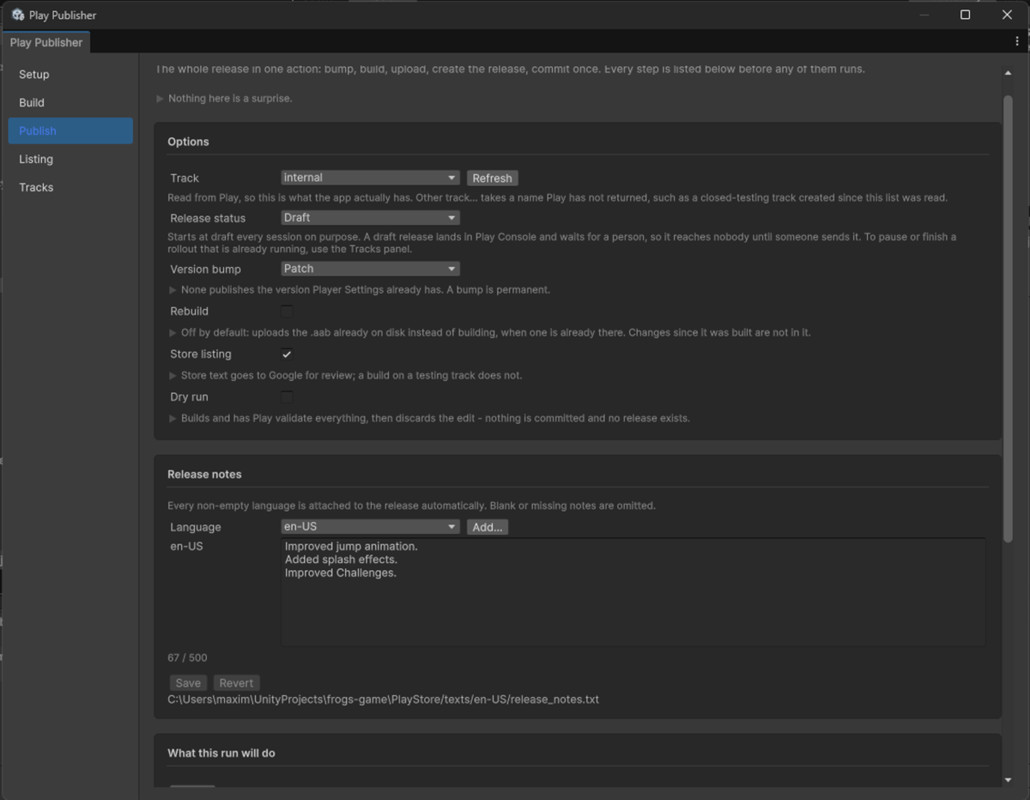Image resolution: width=1030 pixels, height=800 pixels.
Task: Open the three-dot tab options menu
Action: [x=1017, y=41]
